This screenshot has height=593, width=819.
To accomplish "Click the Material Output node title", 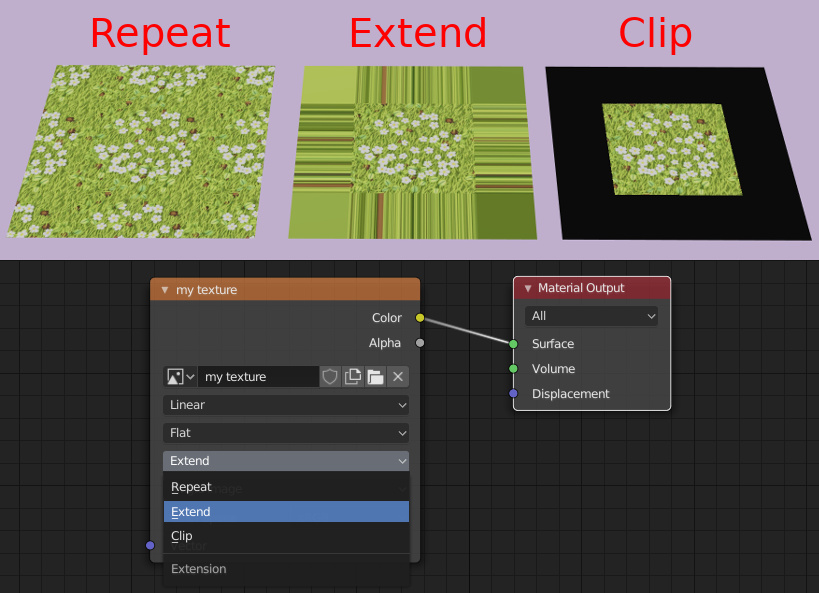I will pos(581,288).
